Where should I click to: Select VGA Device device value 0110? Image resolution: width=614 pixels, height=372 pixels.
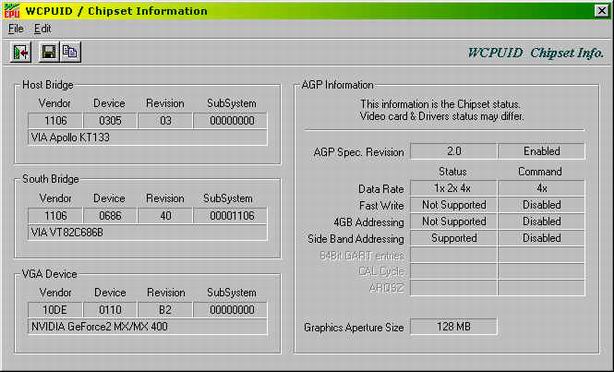pyautogui.click(x=110, y=310)
